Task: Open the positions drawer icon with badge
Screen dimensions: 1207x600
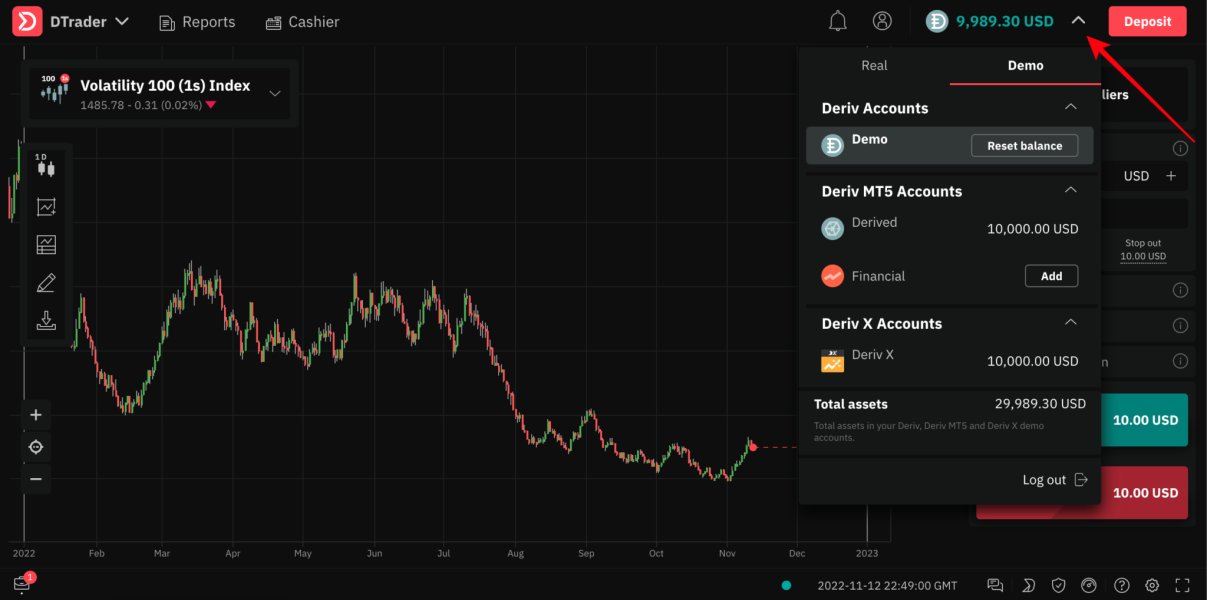Action: point(22,584)
